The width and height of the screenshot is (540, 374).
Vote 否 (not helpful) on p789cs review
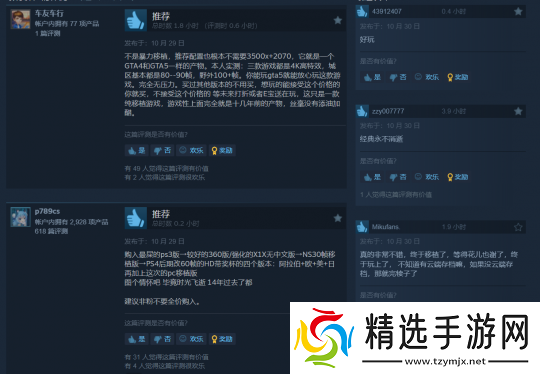162,339
